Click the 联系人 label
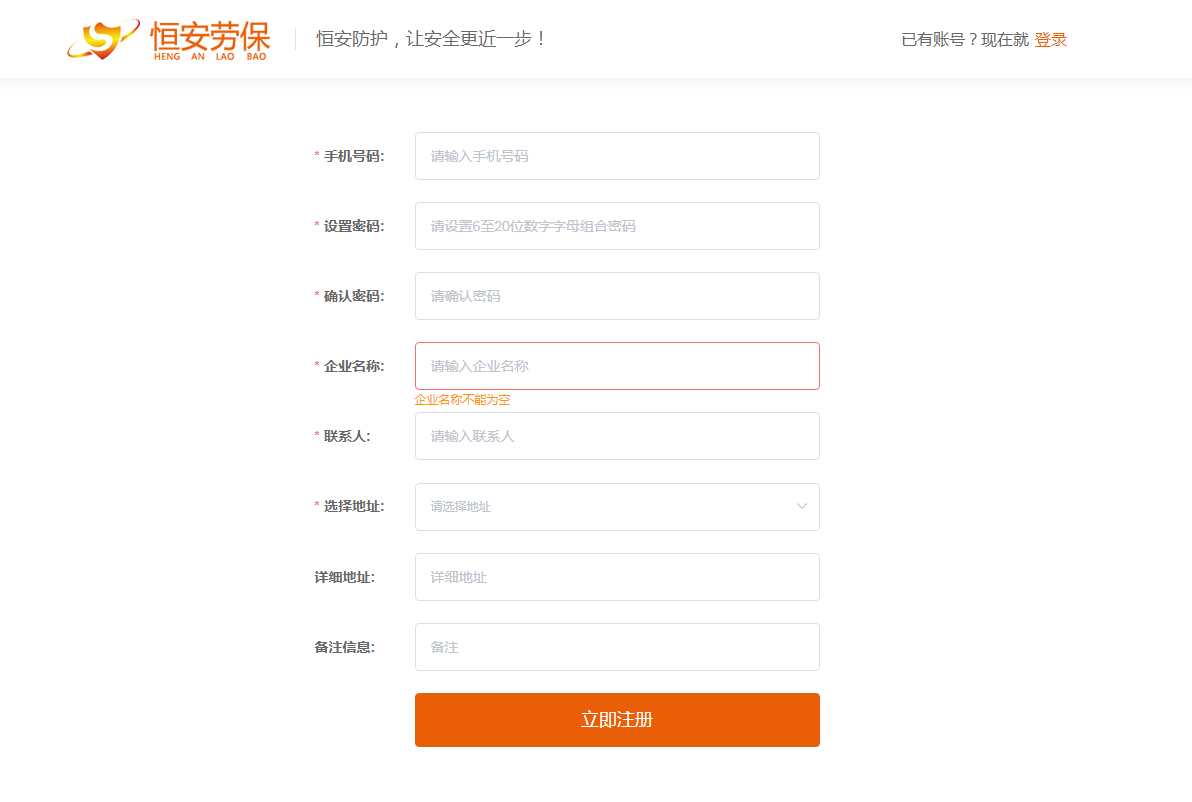Image resolution: width=1192 pixels, height=802 pixels. click(347, 436)
